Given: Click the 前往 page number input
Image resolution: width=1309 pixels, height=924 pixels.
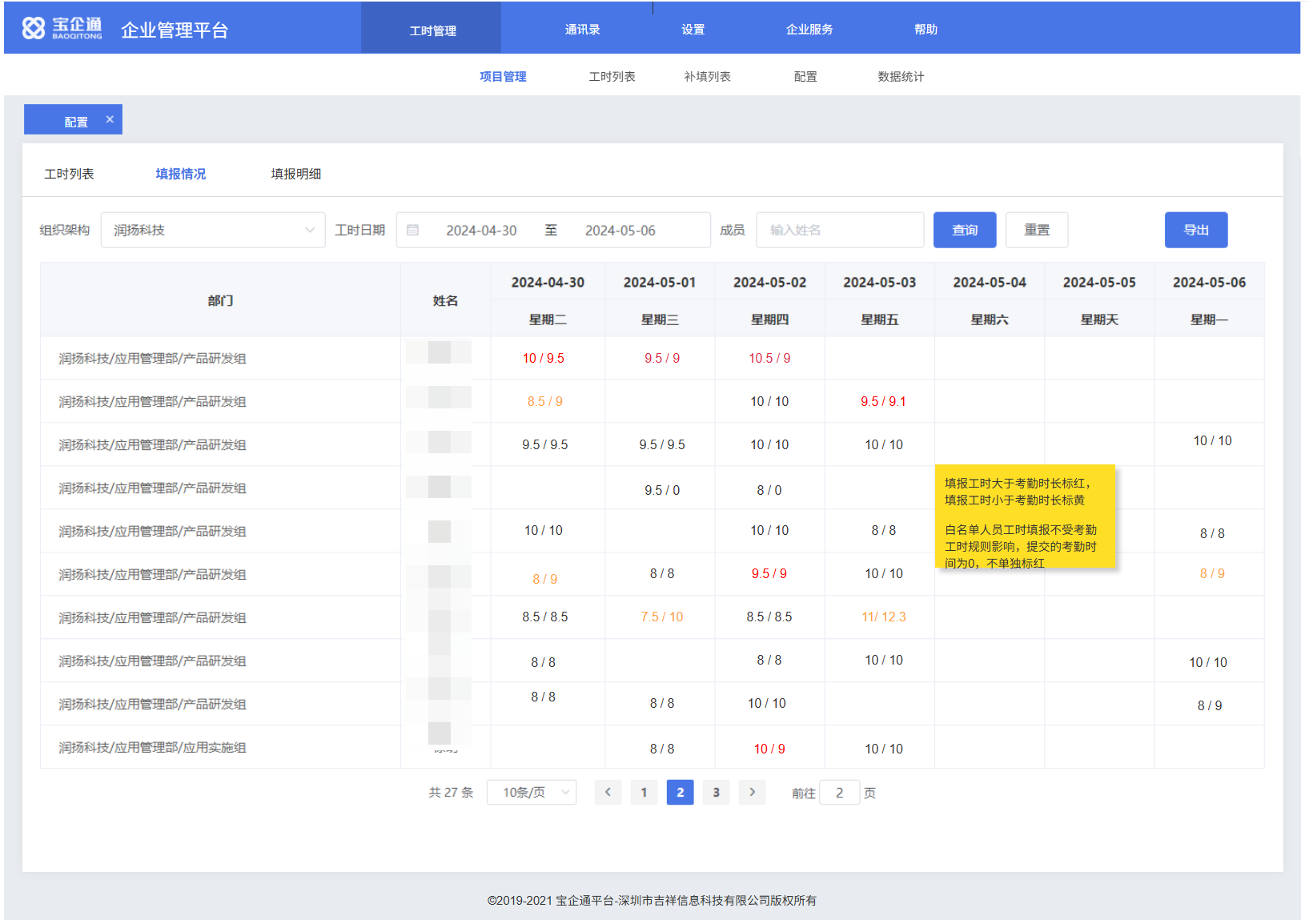Looking at the screenshot, I should [x=839, y=793].
